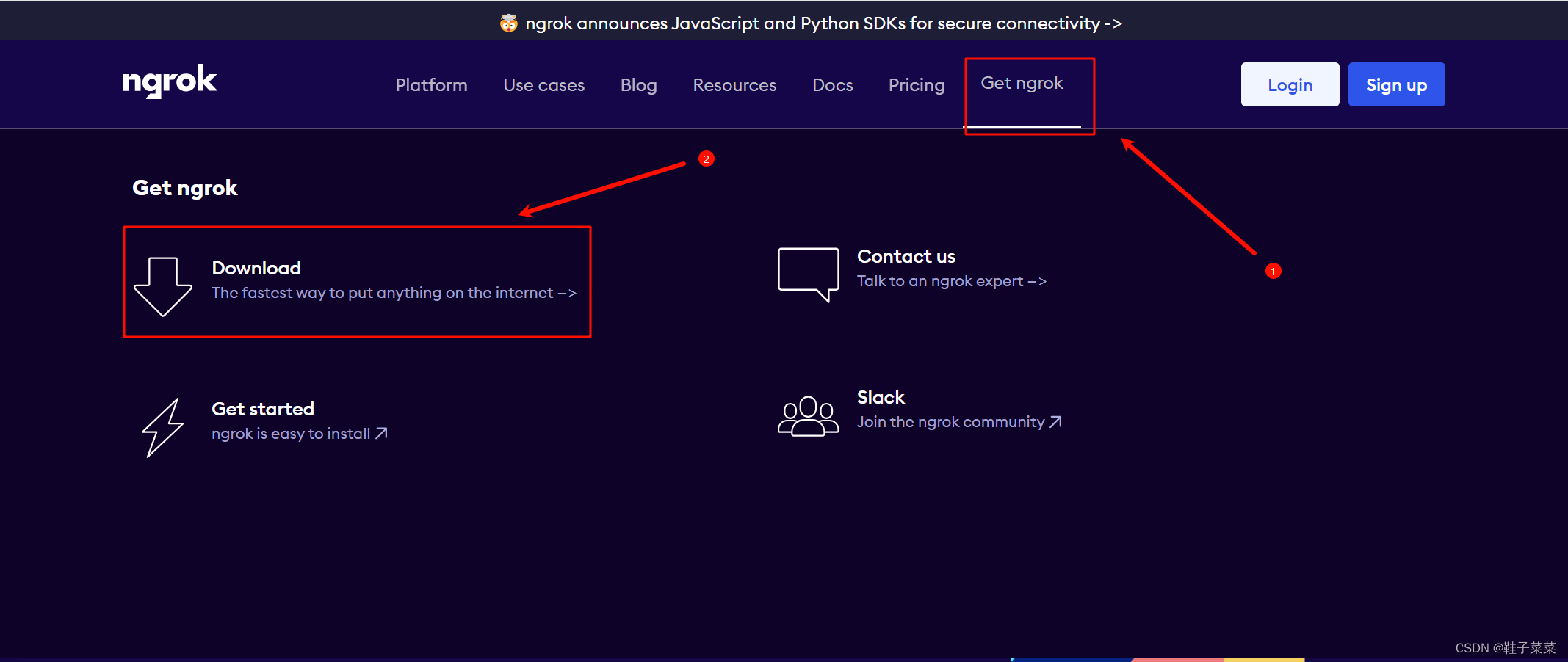
Task: Open the Platform menu
Action: (431, 84)
